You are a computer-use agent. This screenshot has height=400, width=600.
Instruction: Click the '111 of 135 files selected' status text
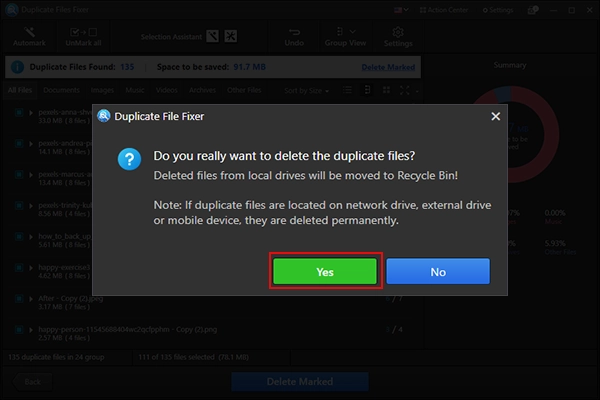click(x=193, y=357)
